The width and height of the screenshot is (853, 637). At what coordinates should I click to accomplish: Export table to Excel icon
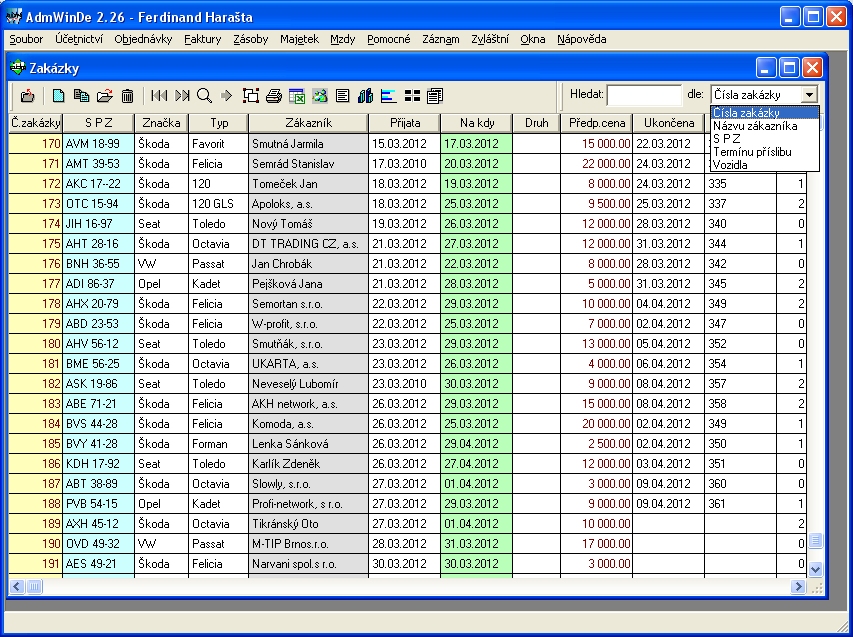(x=296, y=96)
